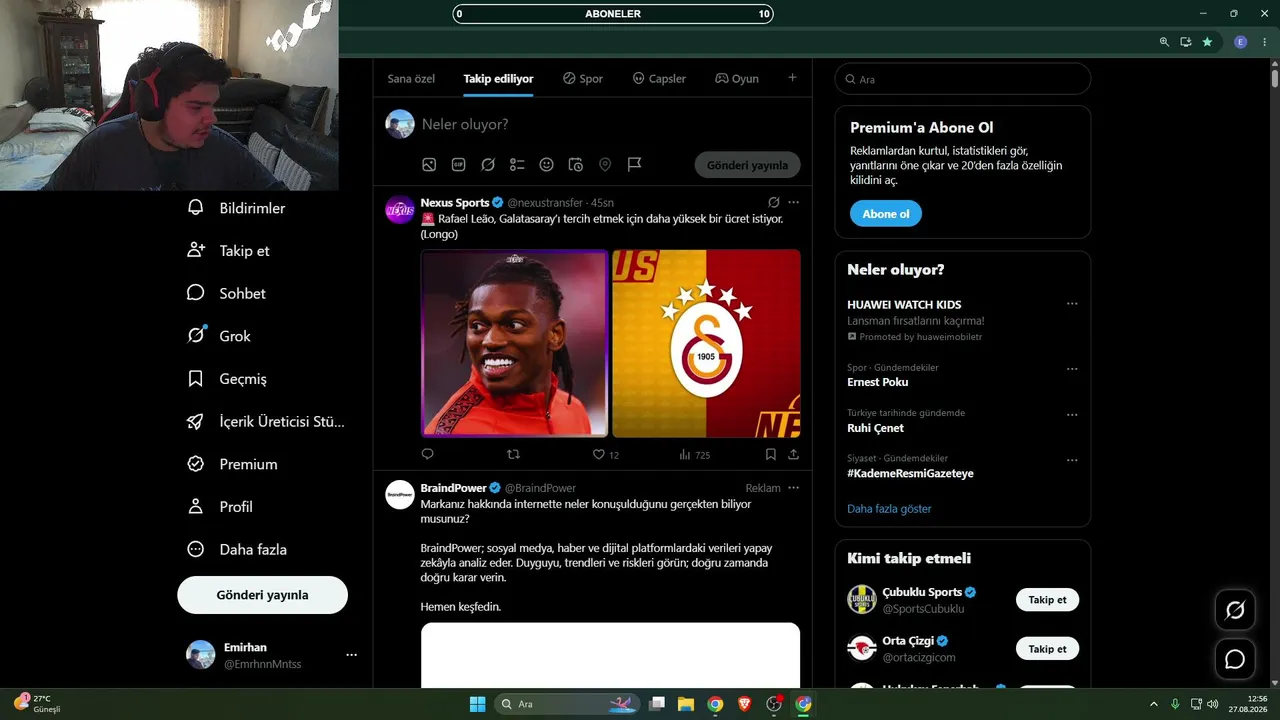This screenshot has height=720, width=1280.
Task: Switch to the Sana özel tab
Action: tap(411, 79)
